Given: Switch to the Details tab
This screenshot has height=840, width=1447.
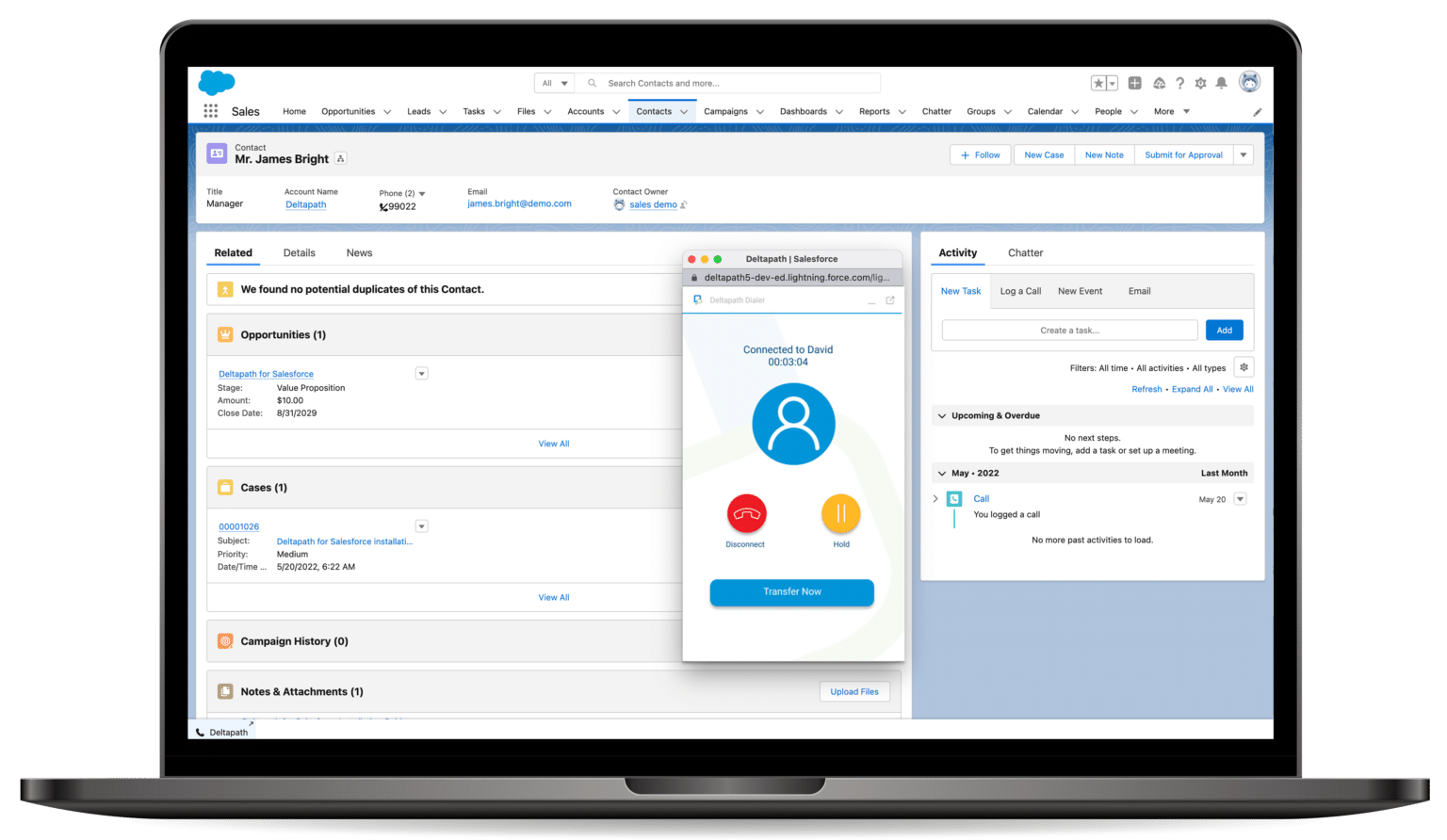Looking at the screenshot, I should click(299, 252).
